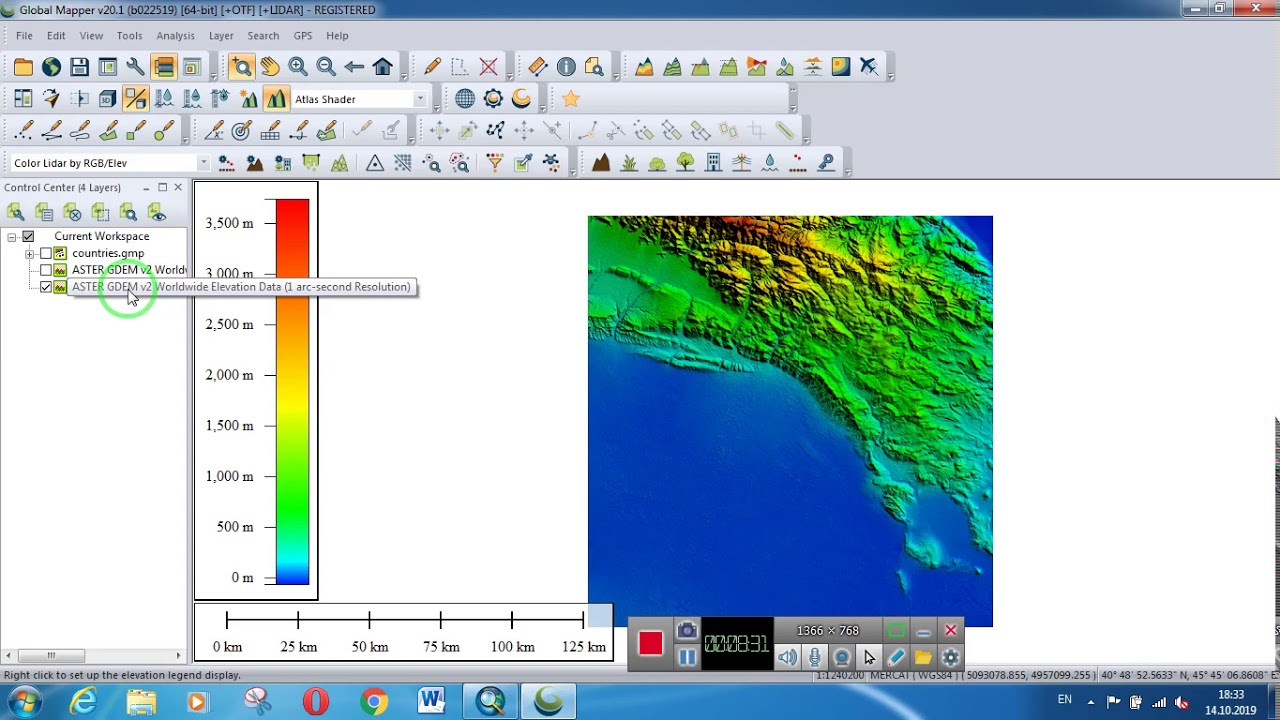Enable the countries.gmp layer checkbox
The width and height of the screenshot is (1280, 720).
pyautogui.click(x=45, y=254)
